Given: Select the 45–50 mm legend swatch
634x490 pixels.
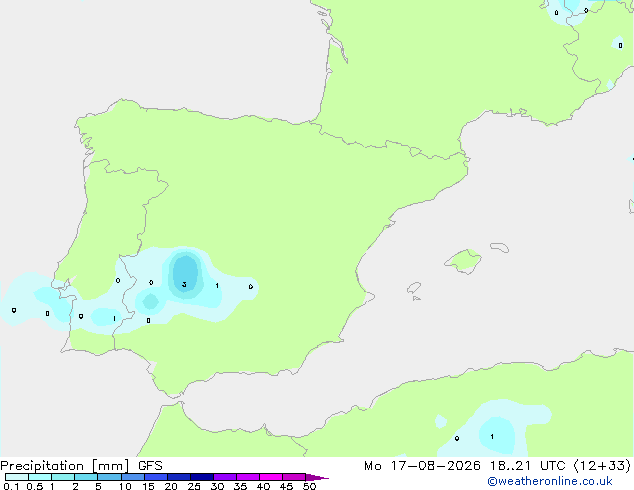Looking at the screenshot, I should pos(294,477).
